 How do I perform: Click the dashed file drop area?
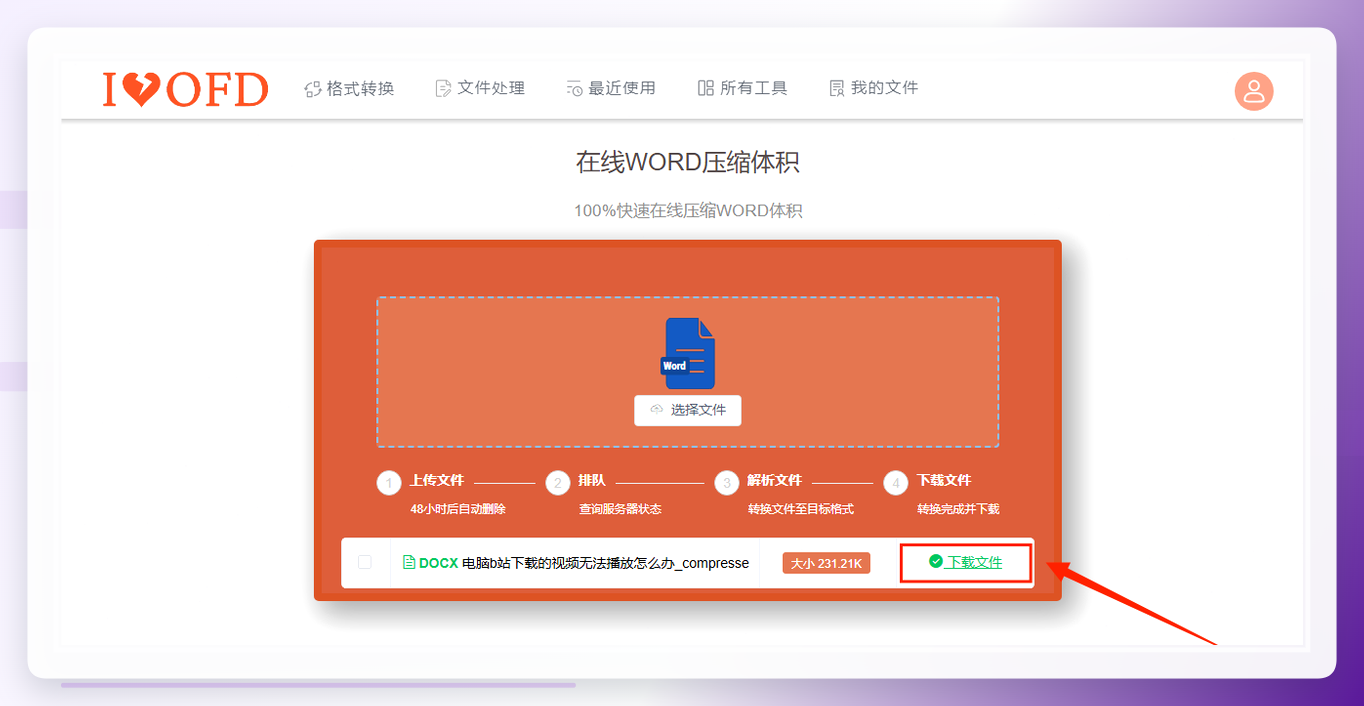[x=688, y=371]
